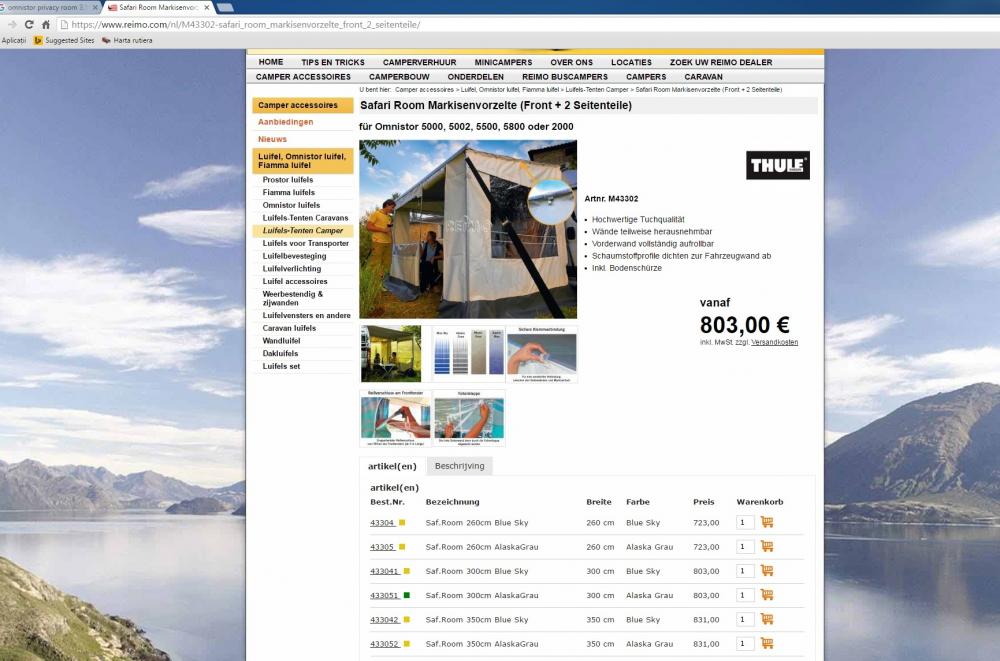Click cart icon for 260cm AlaskaGrau row
This screenshot has height=661, width=1000.
(767, 547)
